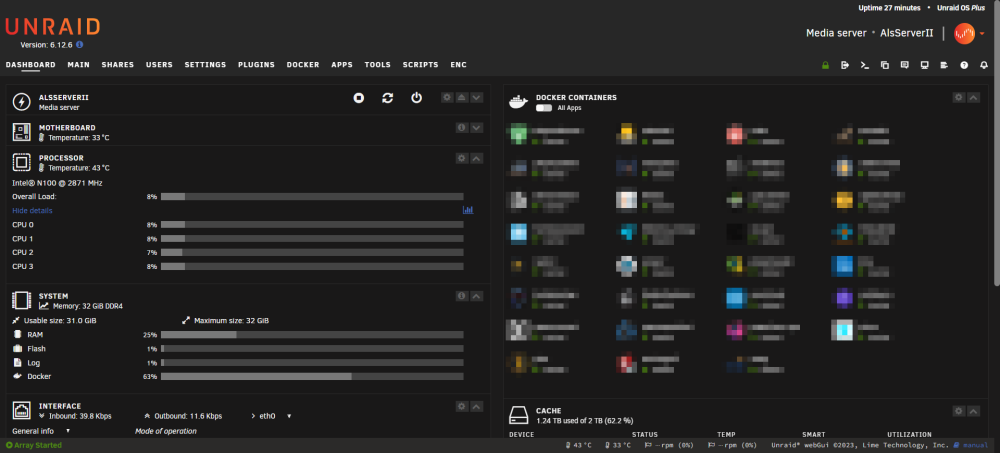Screen dimensions: 1000x453
Task: Toggle the All Apps switch
Action: [544, 108]
